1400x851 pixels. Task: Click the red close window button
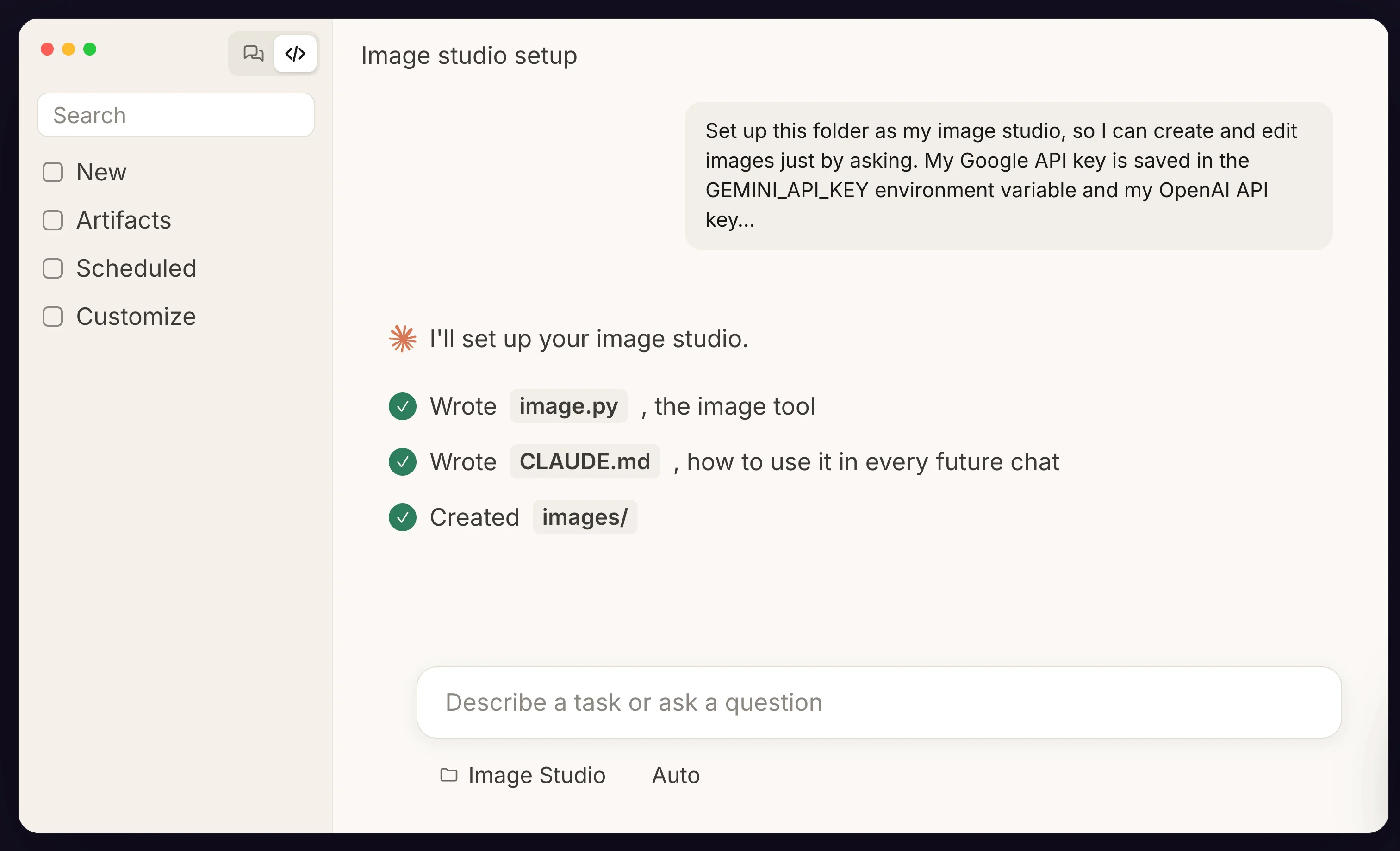[47, 50]
